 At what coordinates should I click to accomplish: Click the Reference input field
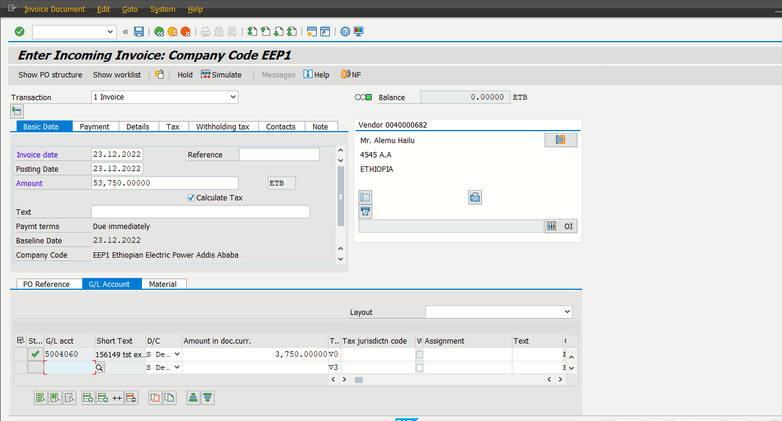[279, 155]
